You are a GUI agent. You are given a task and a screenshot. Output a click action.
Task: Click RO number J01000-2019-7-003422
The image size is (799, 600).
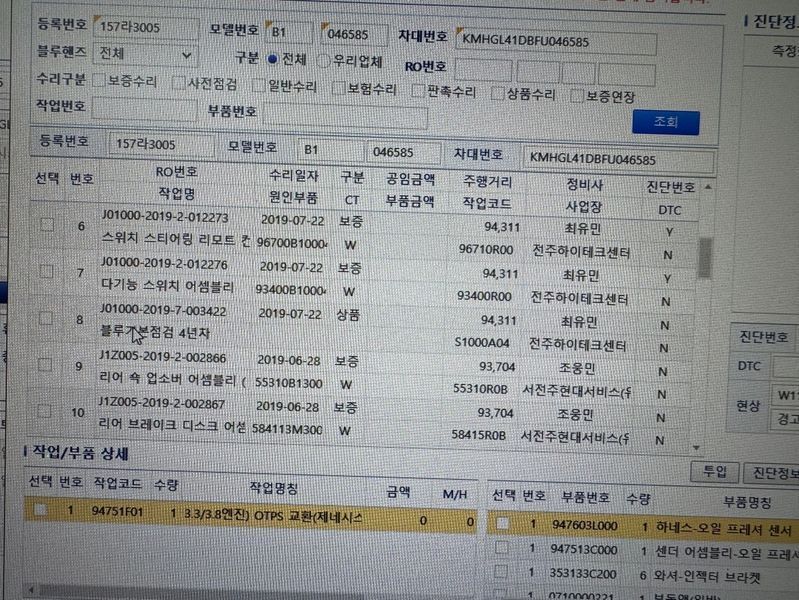coord(163,310)
